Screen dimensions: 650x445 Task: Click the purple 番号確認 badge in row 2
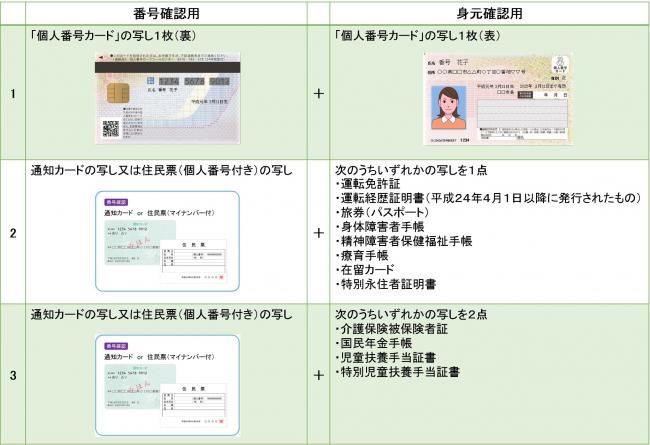pos(116,202)
